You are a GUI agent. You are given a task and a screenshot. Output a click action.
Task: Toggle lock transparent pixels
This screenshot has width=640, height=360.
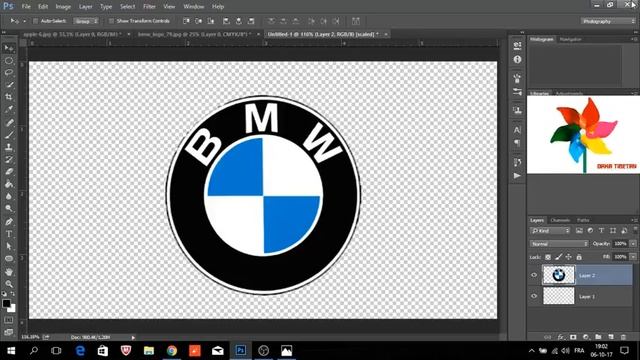[548, 257]
